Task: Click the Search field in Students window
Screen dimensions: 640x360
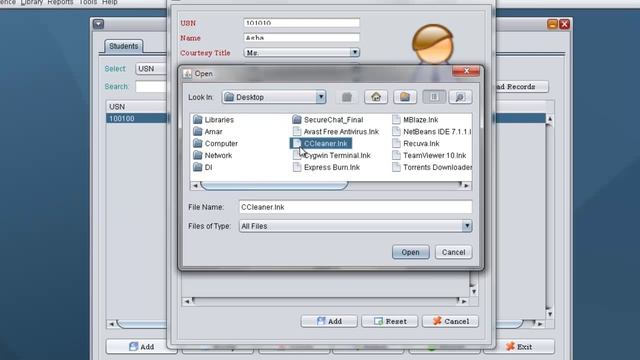Action: [151, 87]
